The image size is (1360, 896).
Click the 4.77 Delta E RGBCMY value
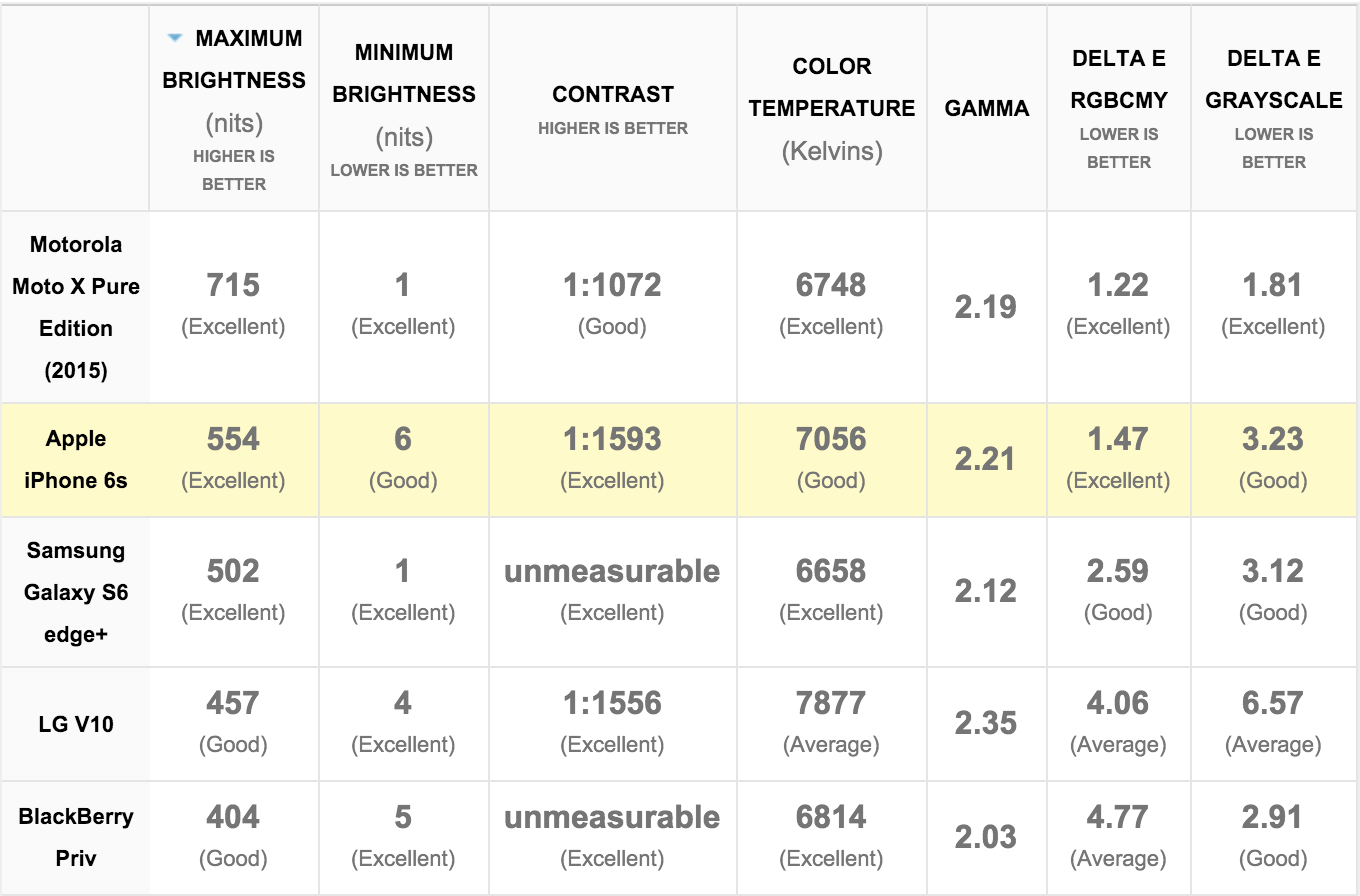tap(1118, 818)
